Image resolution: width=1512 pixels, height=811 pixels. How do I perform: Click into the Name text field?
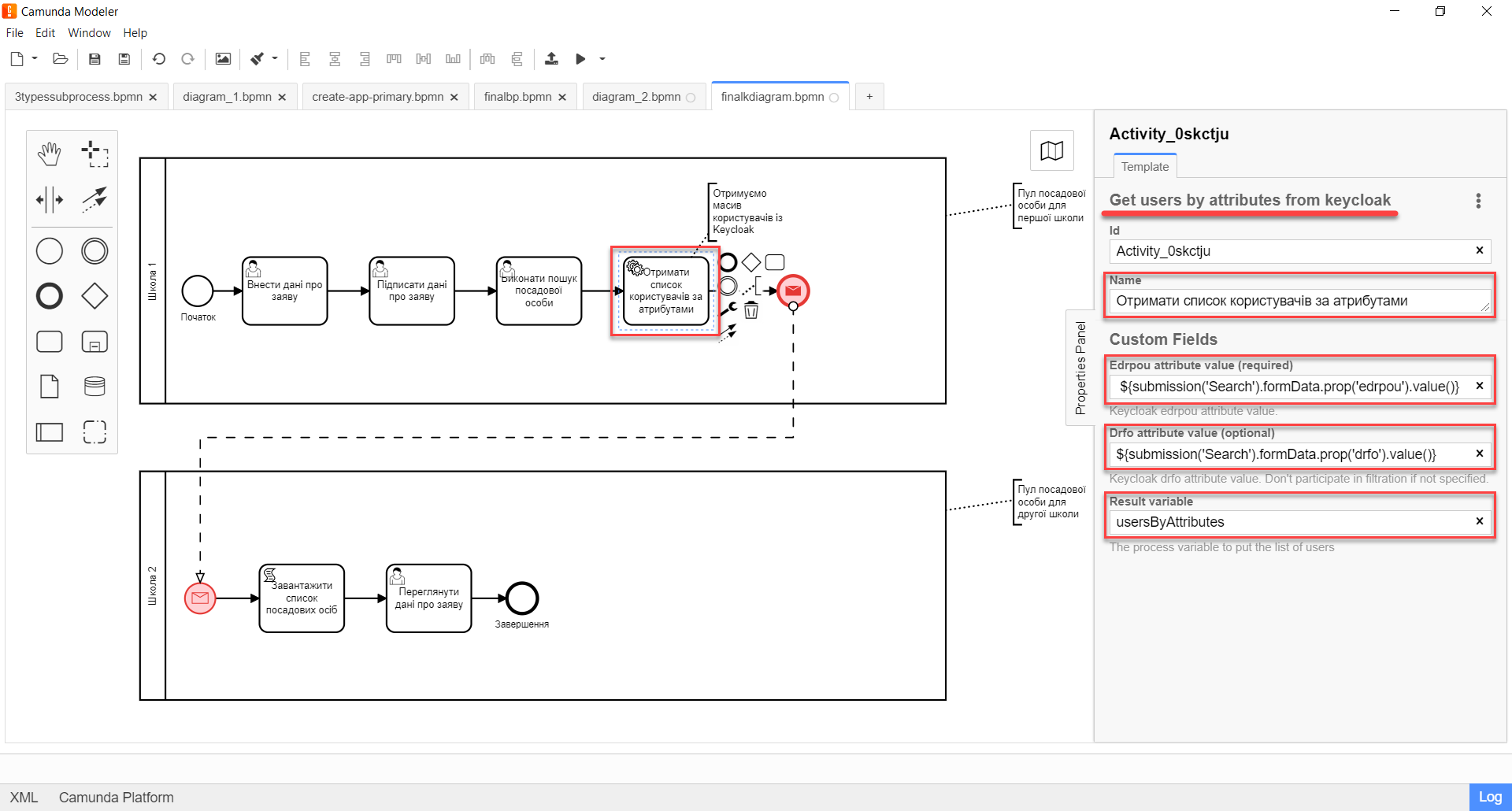click(1300, 301)
